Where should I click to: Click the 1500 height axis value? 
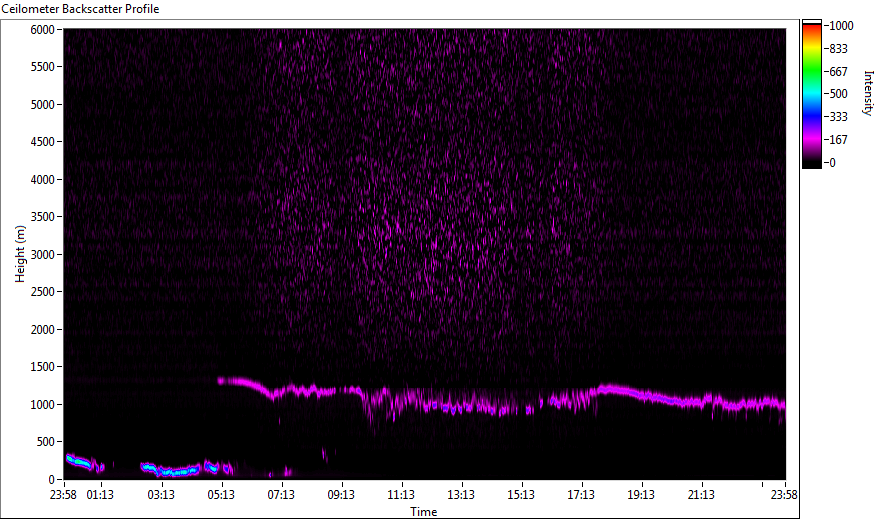43,367
